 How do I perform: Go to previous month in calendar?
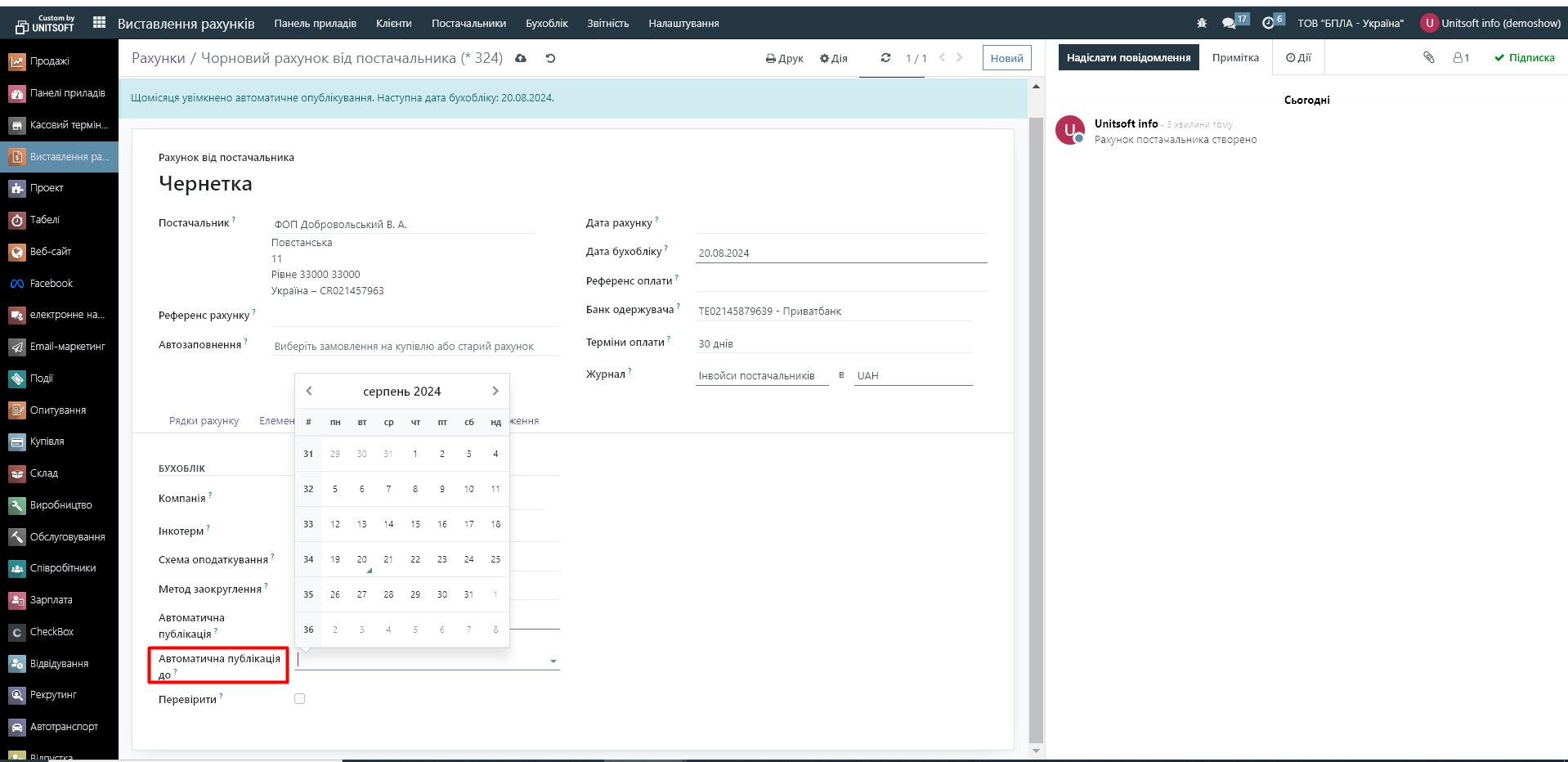[x=309, y=391]
